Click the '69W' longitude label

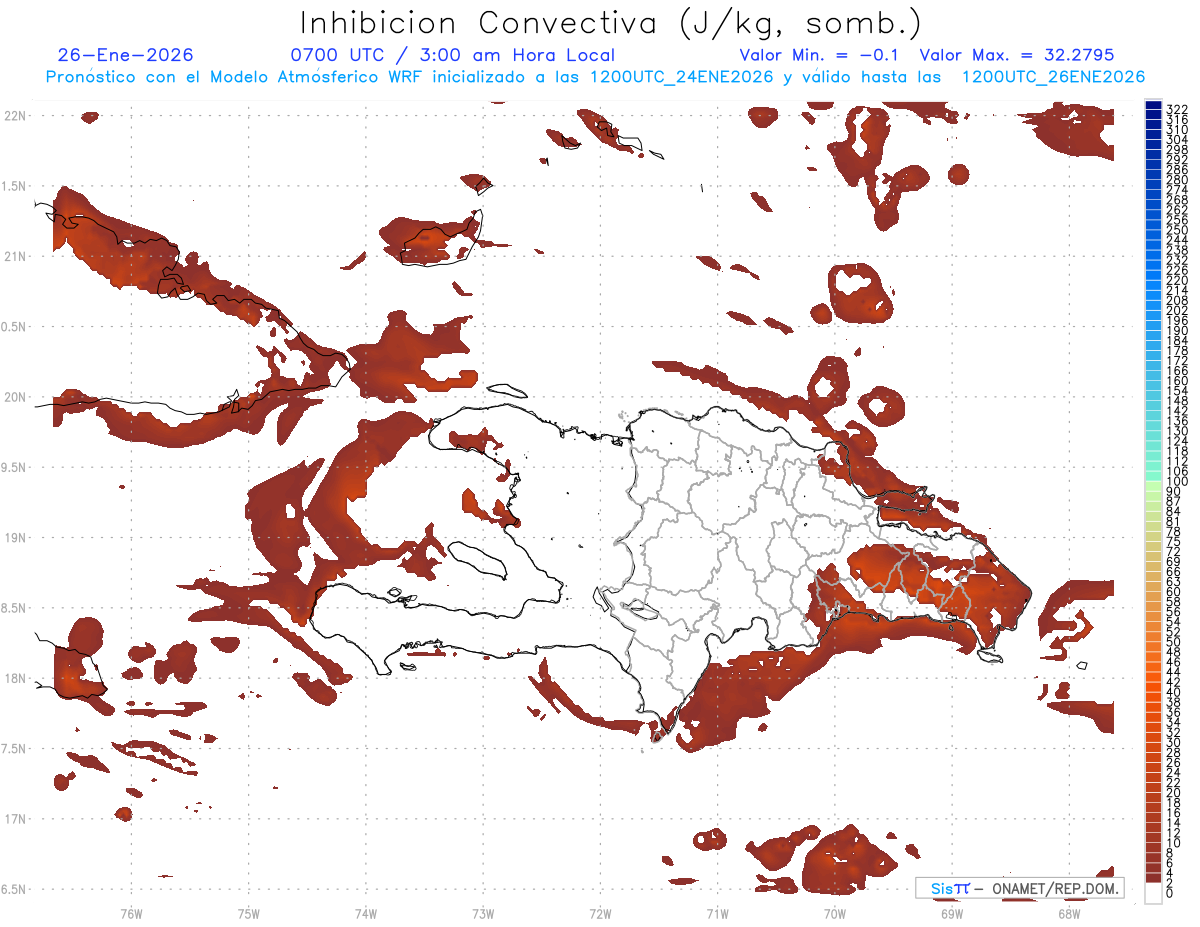coord(952,913)
